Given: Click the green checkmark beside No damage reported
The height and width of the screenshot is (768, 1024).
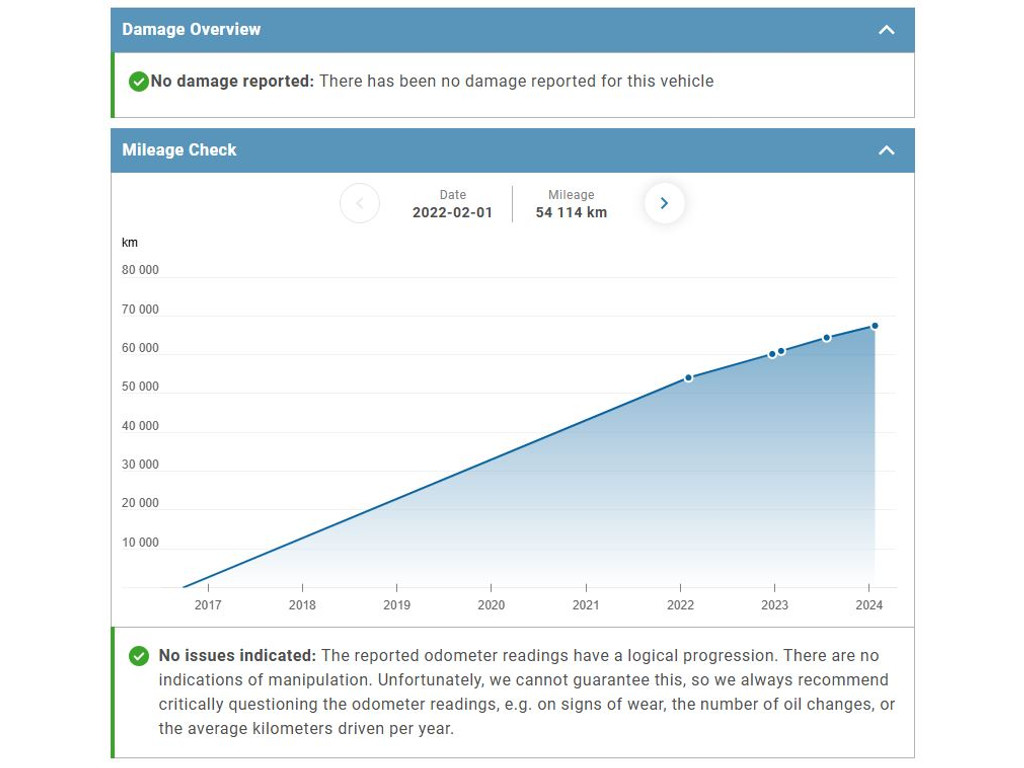Looking at the screenshot, I should click(x=139, y=81).
